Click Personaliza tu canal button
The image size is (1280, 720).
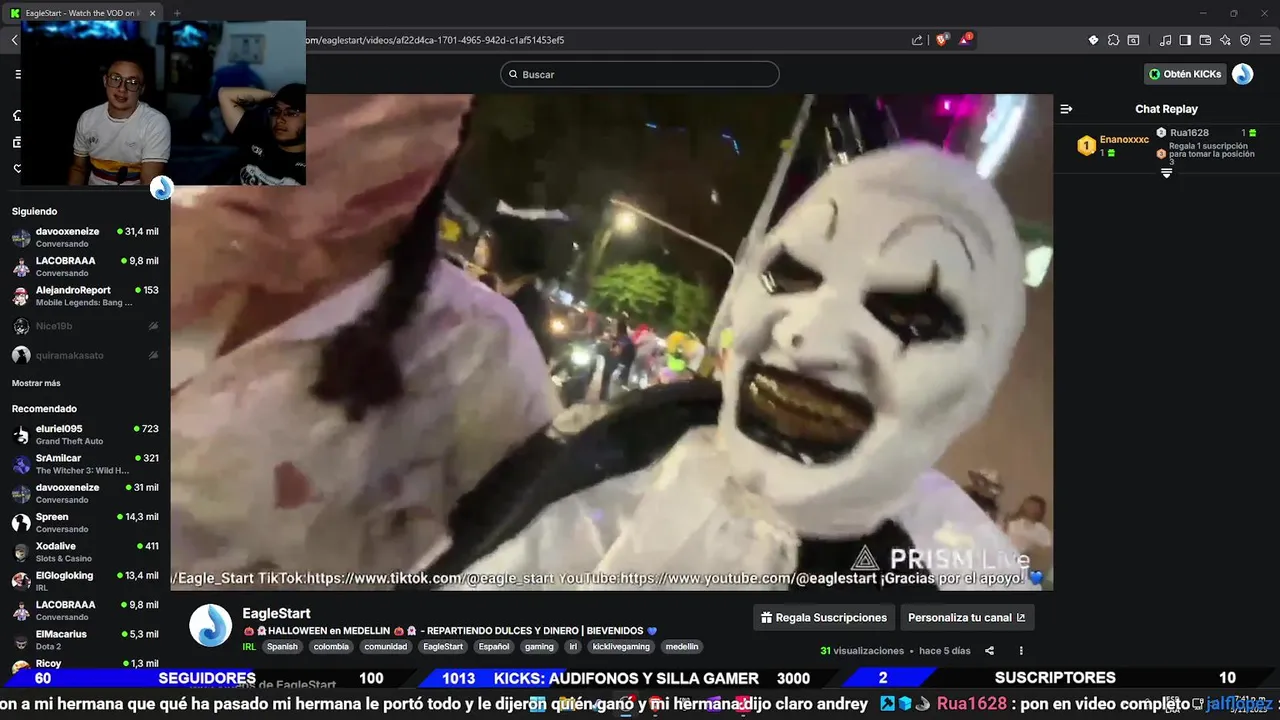pyautogui.click(x=967, y=618)
